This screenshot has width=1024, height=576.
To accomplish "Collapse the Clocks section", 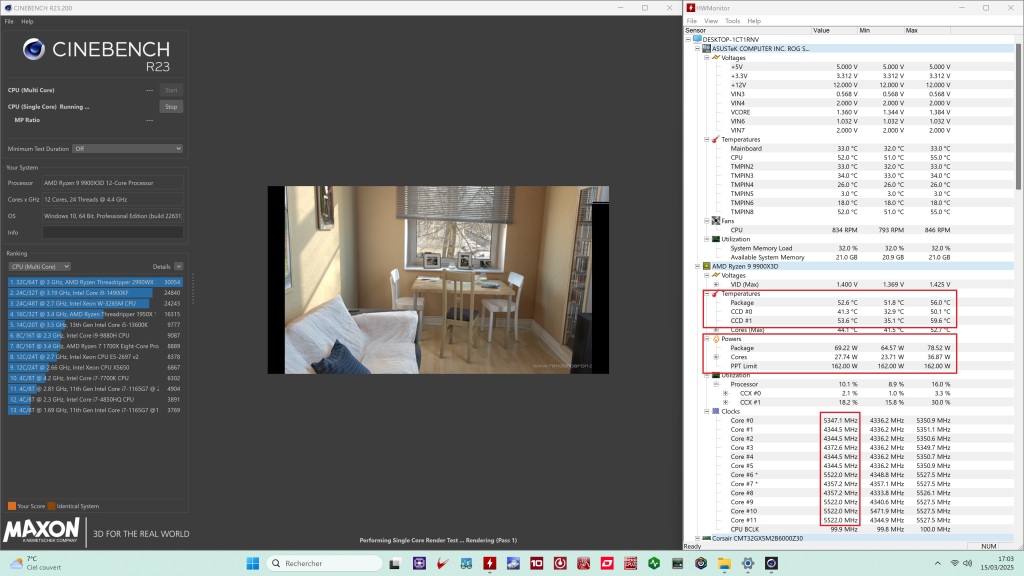I will point(707,411).
